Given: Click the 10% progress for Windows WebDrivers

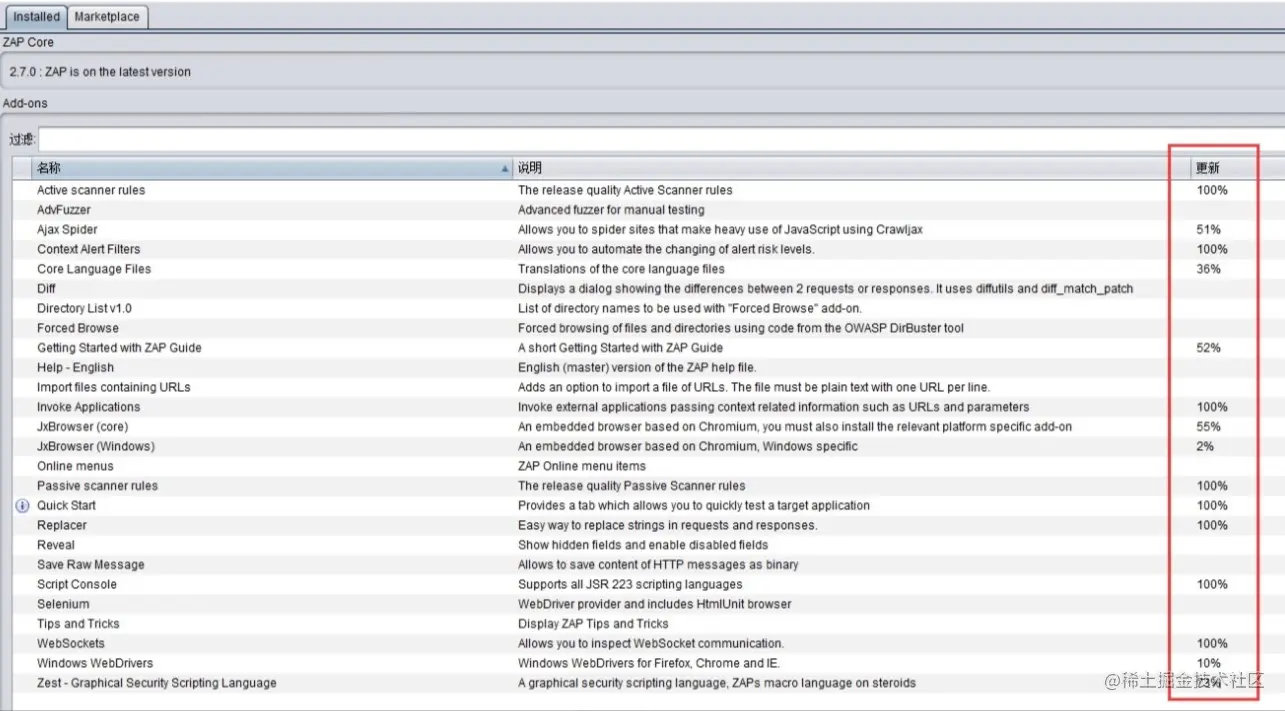Looking at the screenshot, I should pyautogui.click(x=1208, y=663).
